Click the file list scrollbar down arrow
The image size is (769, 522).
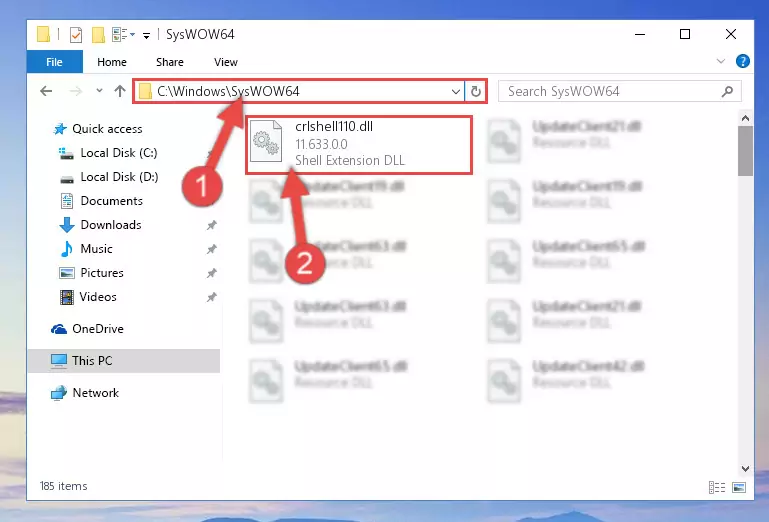(x=745, y=469)
